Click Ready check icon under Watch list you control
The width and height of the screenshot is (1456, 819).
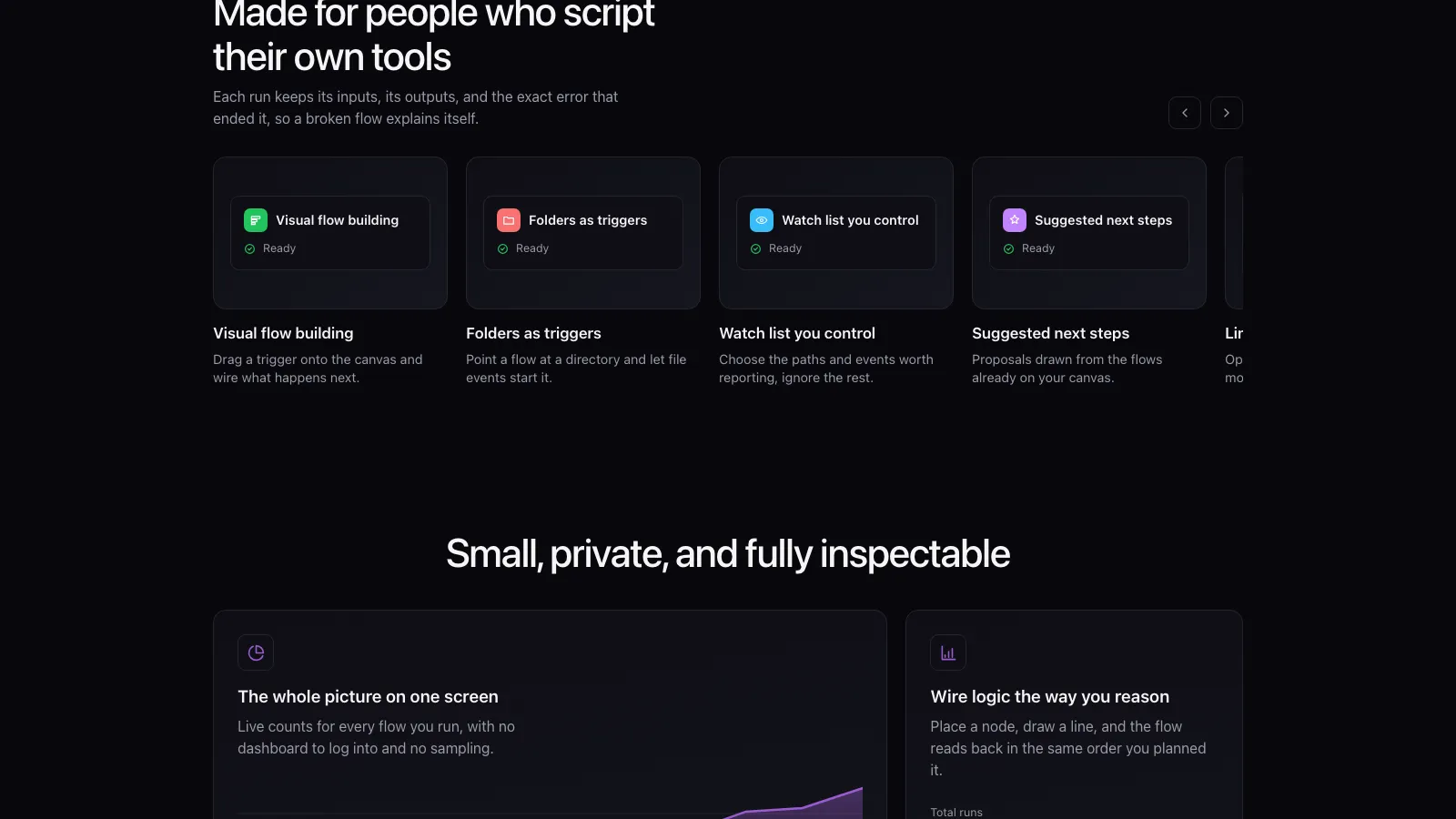tap(755, 248)
